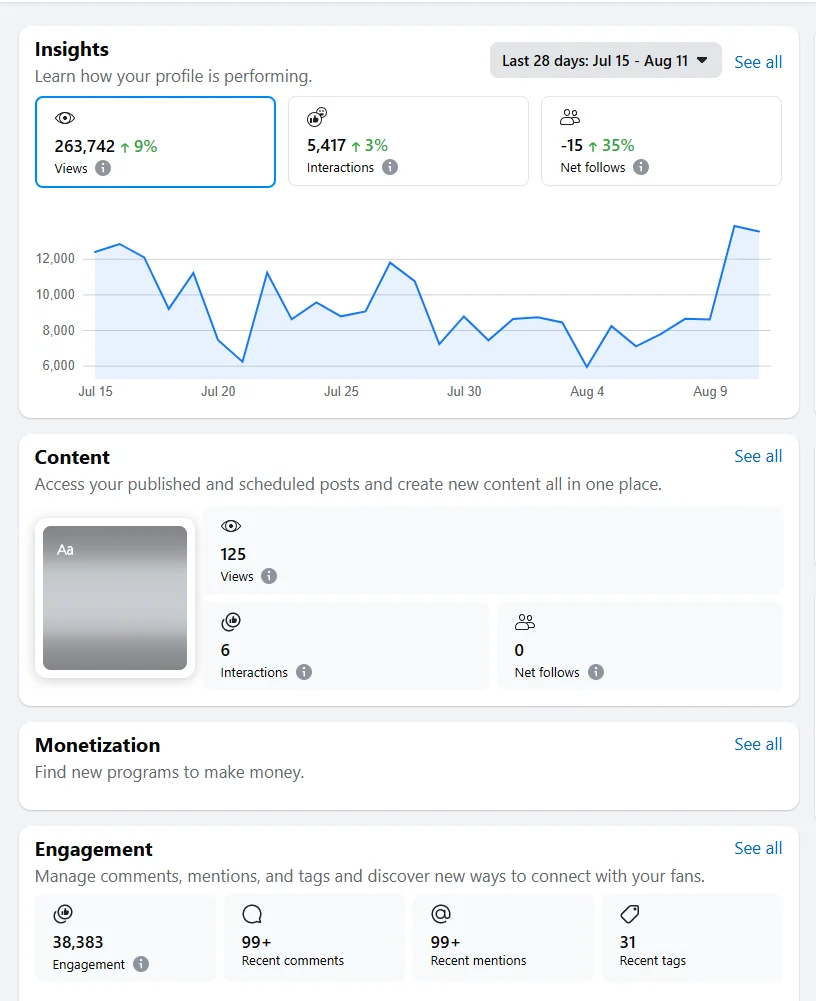Click the eye icon in Insights Views card

click(65, 118)
